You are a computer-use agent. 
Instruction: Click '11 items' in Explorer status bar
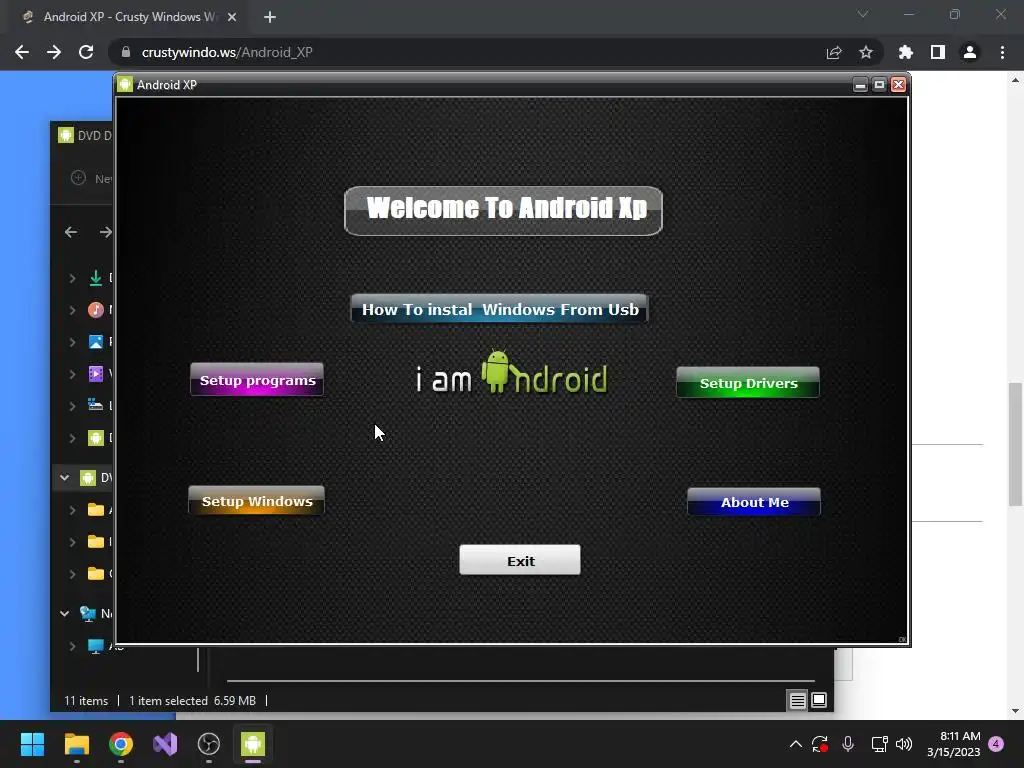(x=86, y=701)
